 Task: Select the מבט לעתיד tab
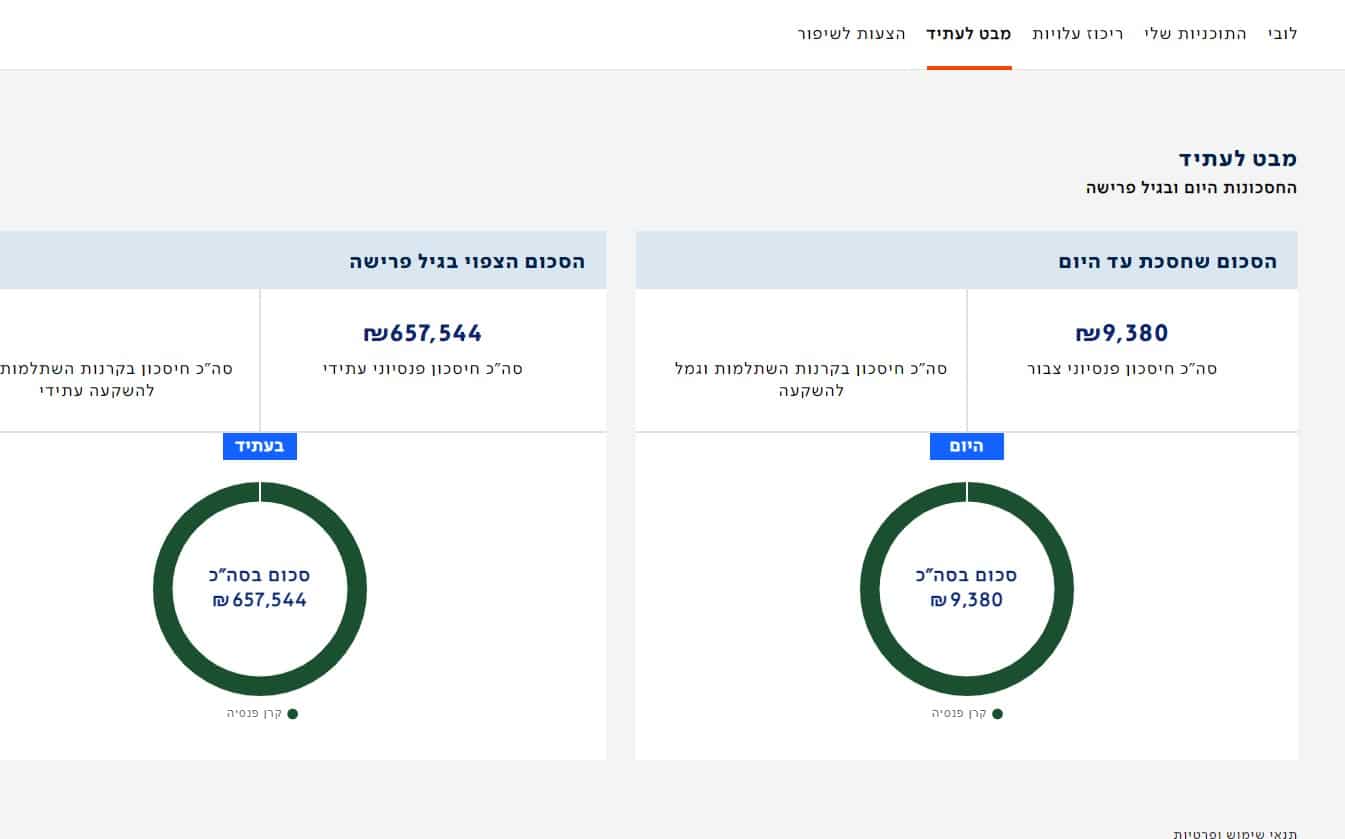(x=969, y=34)
